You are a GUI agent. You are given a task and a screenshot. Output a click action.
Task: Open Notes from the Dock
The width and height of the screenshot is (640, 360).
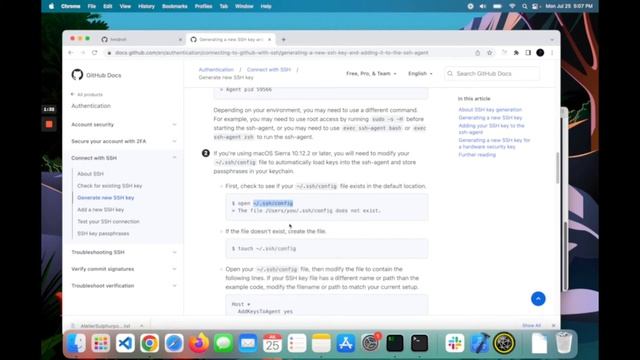(x=321, y=343)
